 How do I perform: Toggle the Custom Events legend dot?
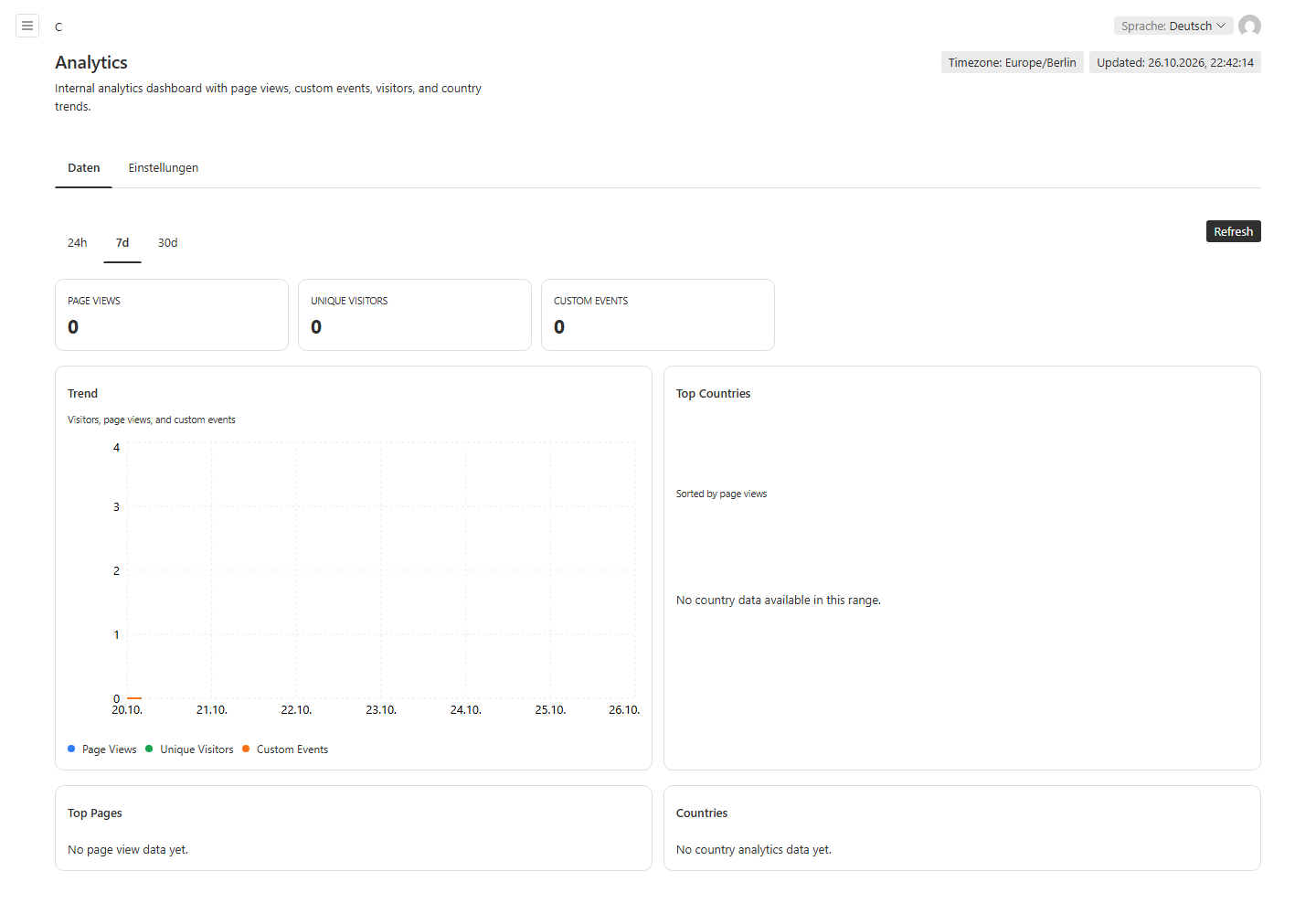click(x=246, y=749)
